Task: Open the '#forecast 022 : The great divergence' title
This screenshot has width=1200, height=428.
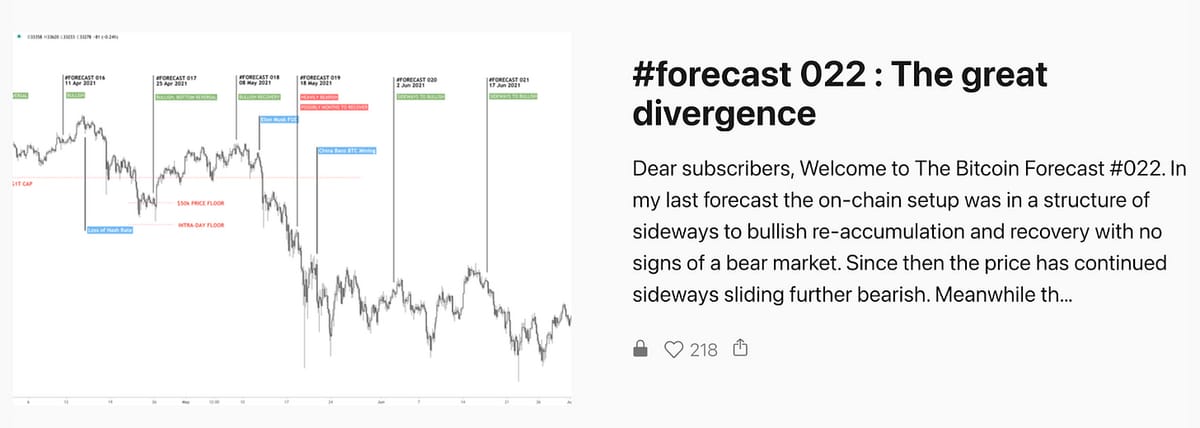Action: [x=840, y=93]
